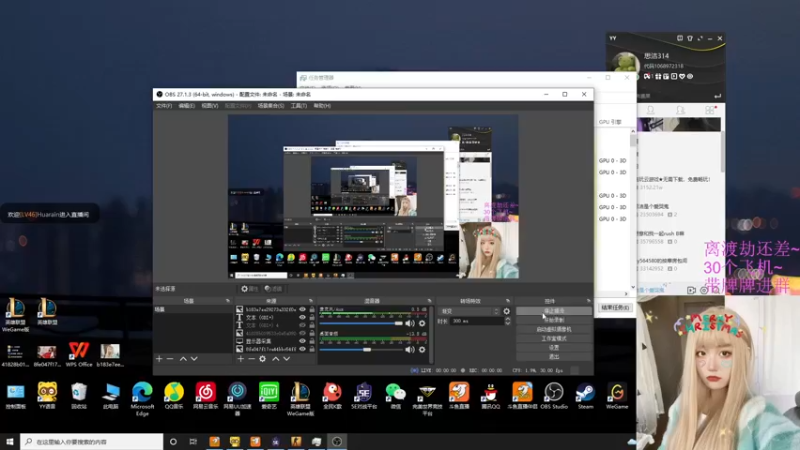Open the 场景集合(S) menu in OBS
800x450 pixels.
coord(271,106)
